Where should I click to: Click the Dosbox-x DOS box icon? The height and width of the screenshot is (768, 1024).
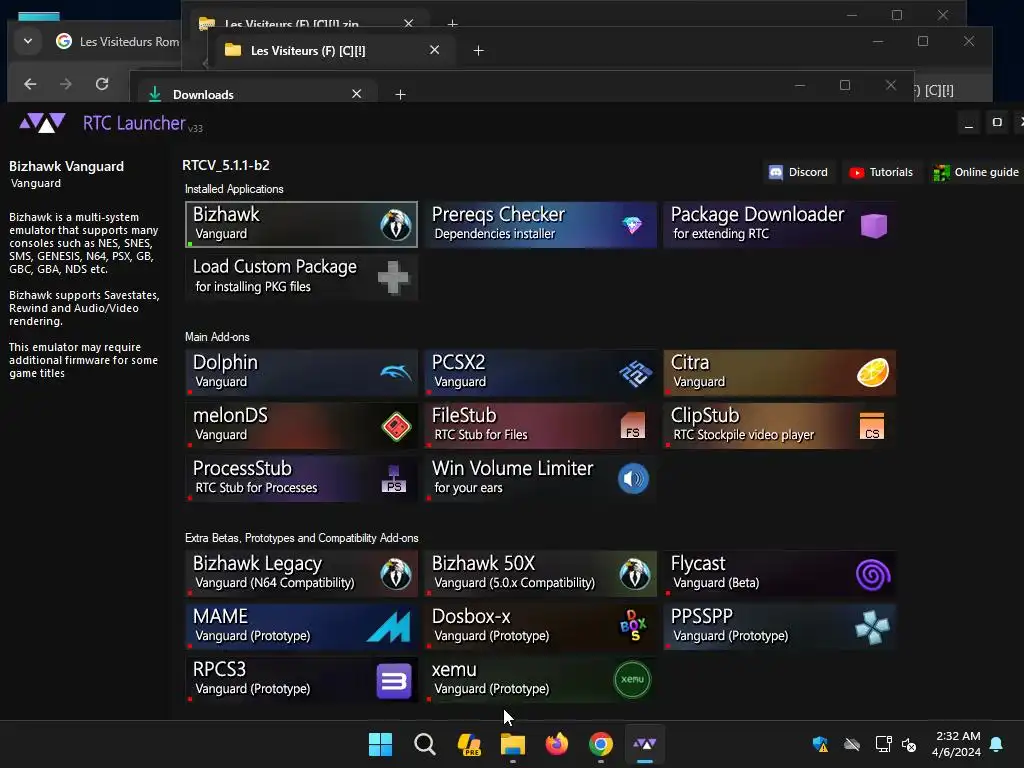(x=633, y=626)
